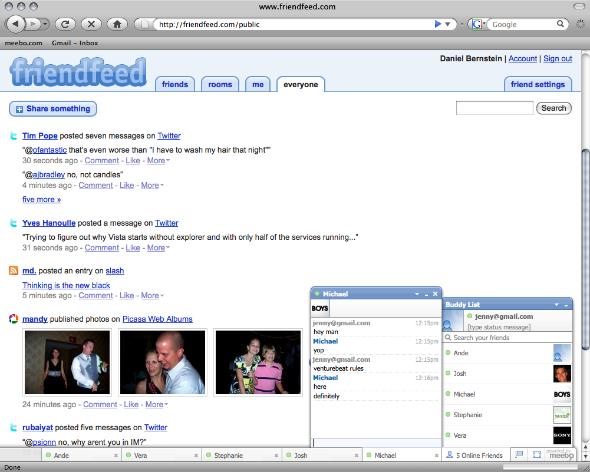Click the 5 Online Friends button
590x472 pixels.
coord(475,455)
